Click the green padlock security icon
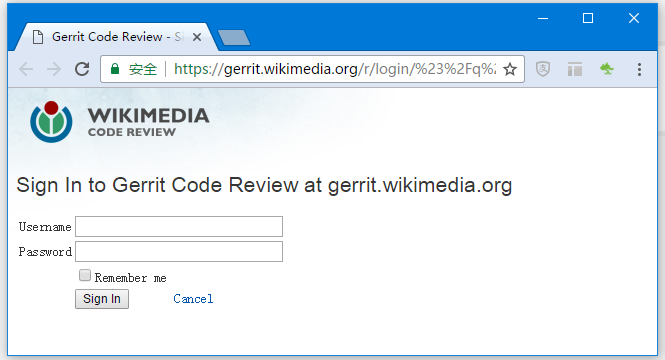 [x=115, y=69]
